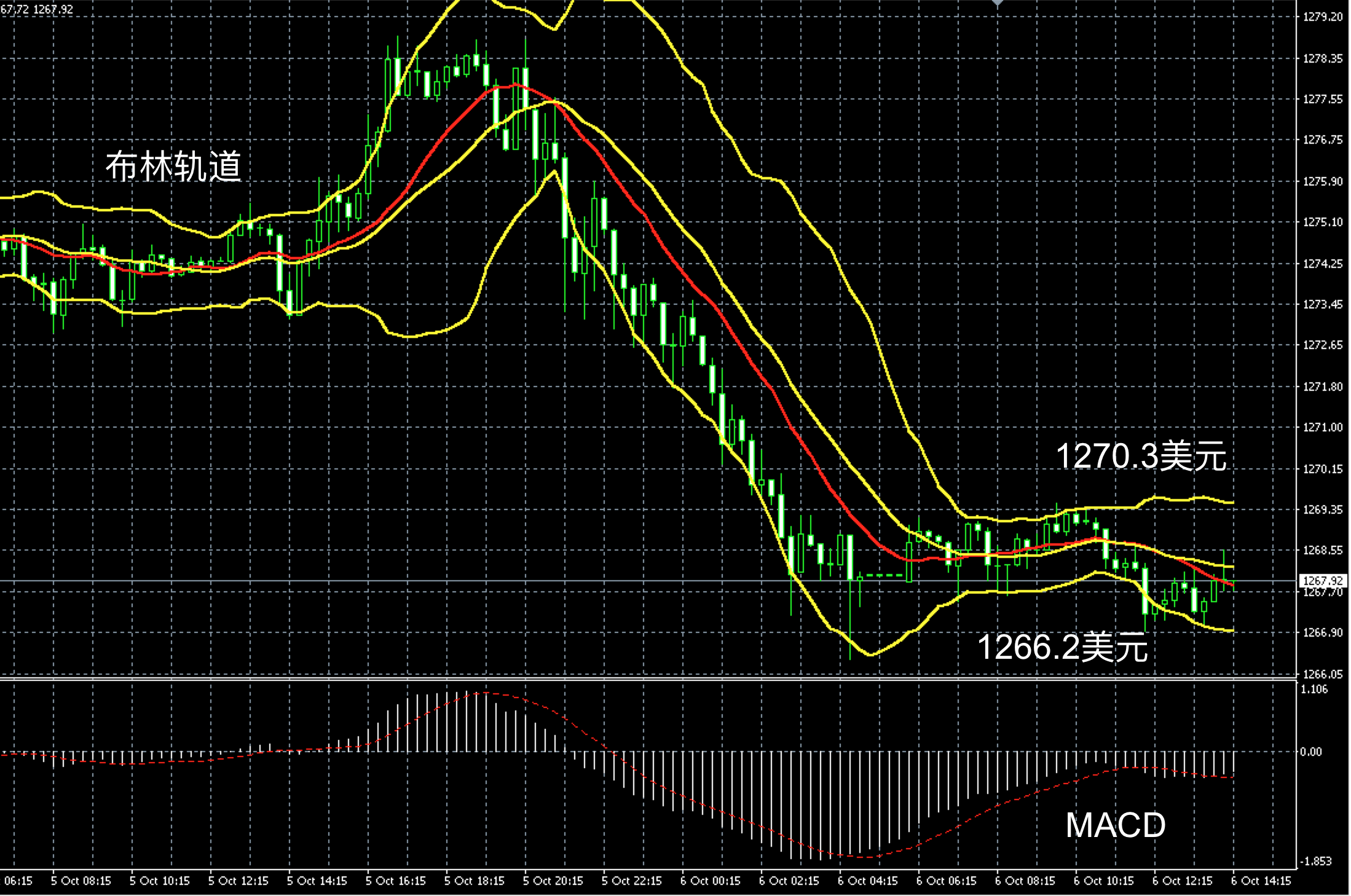Click the MACD 1.106 scale value
Screen dimensions: 1351x896
point(1314,689)
